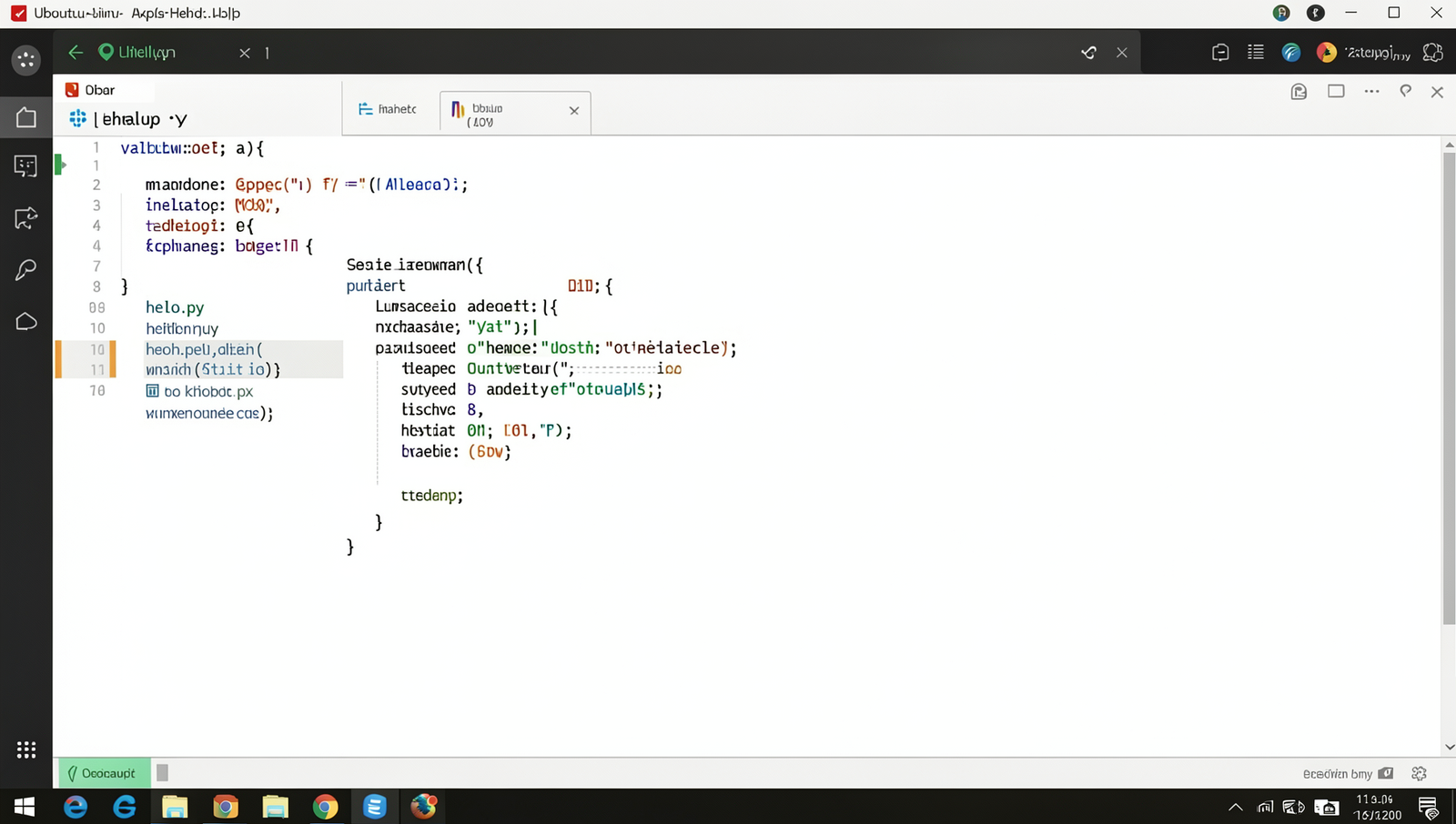
Task: Close the editor panel with X
Action: pos(1438,92)
